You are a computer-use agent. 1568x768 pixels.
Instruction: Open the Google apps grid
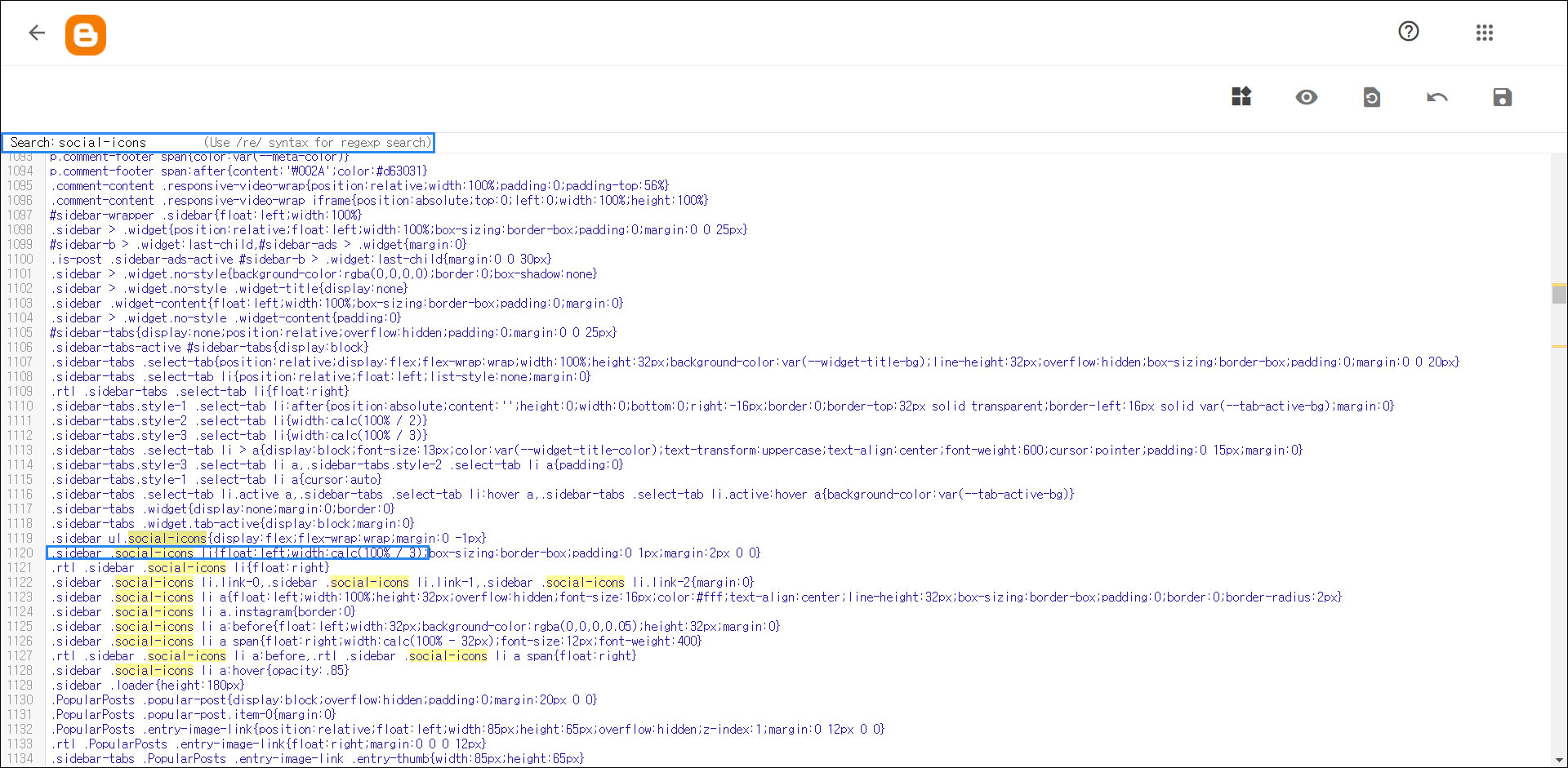point(1485,33)
